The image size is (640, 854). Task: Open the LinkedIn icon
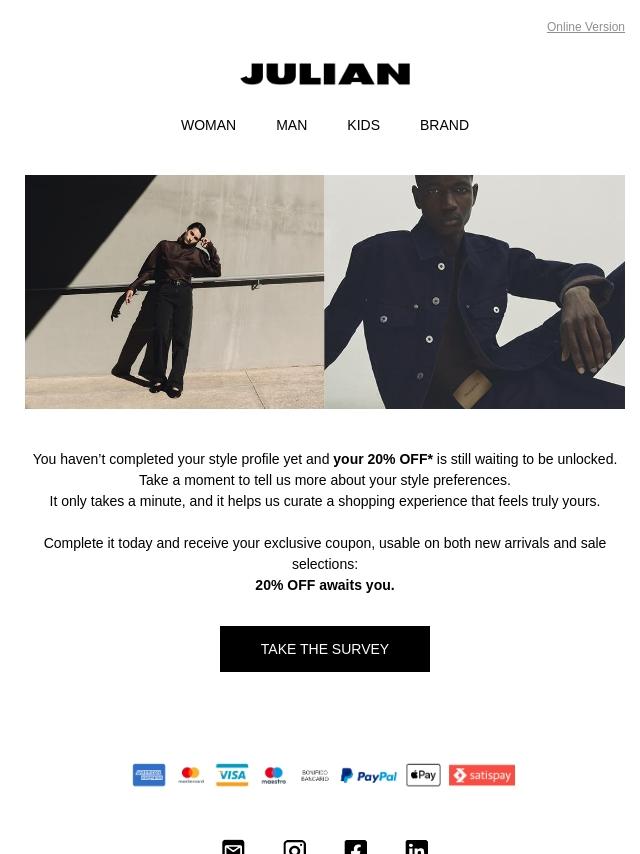[x=417, y=847]
